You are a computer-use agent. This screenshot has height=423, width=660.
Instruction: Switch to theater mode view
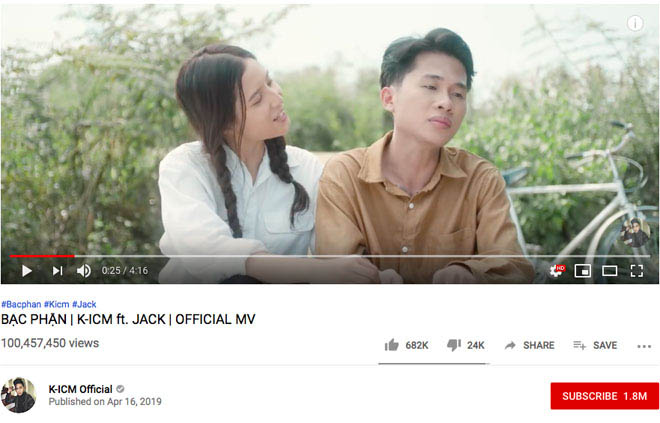click(609, 271)
